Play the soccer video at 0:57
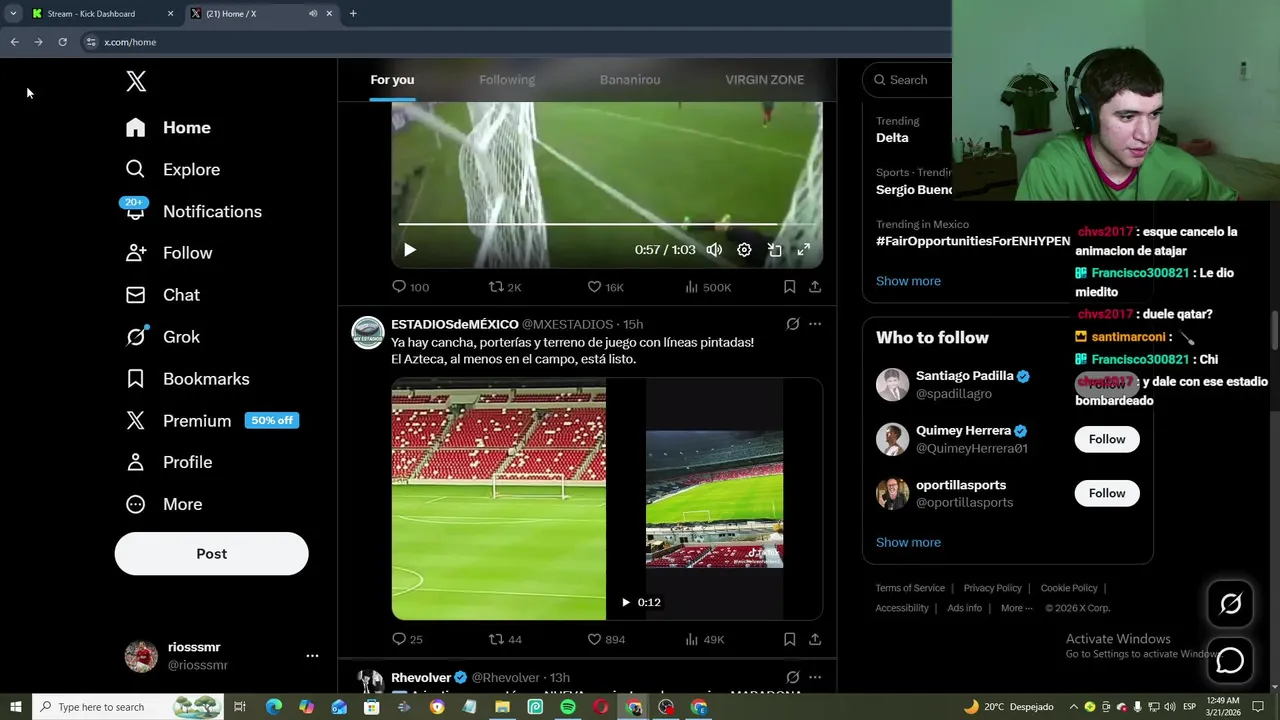 click(x=410, y=250)
